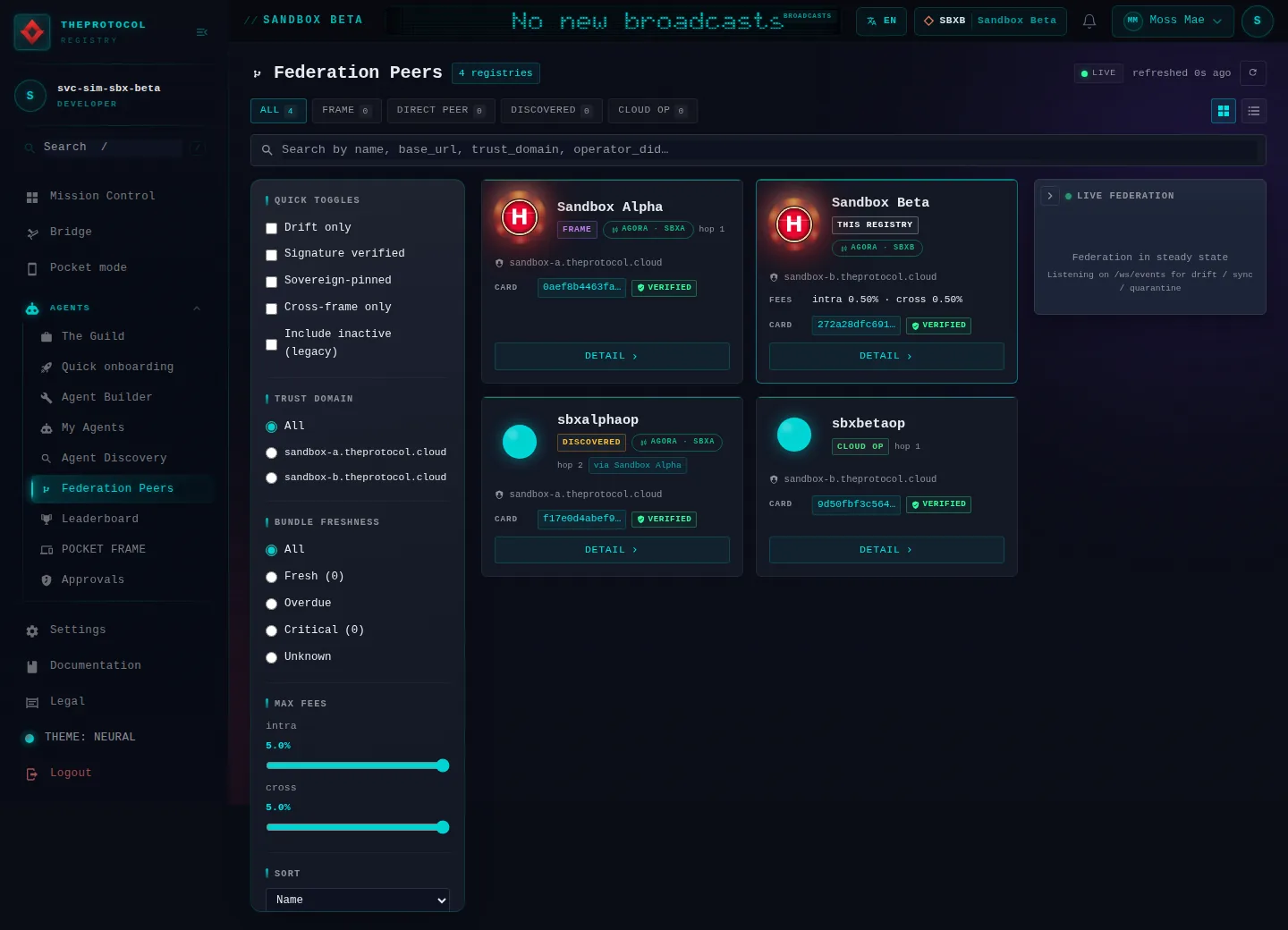Viewport: 1288px width, 930px height.
Task: Open the Sort Name dropdown
Action: (358, 900)
